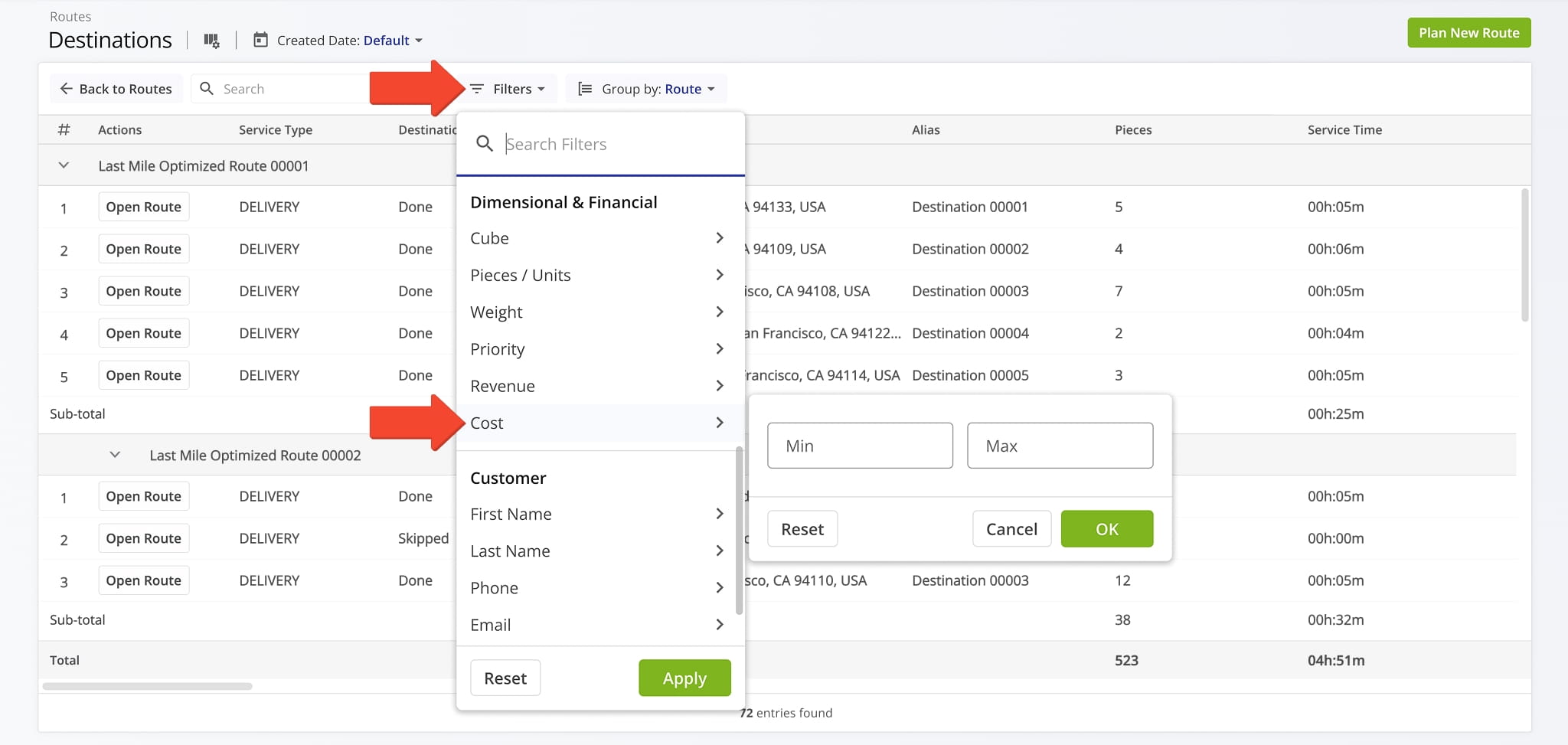Collapse Last Mile Optimized Route 00002 group
Viewport: 1568px width, 745px height.
click(x=115, y=455)
